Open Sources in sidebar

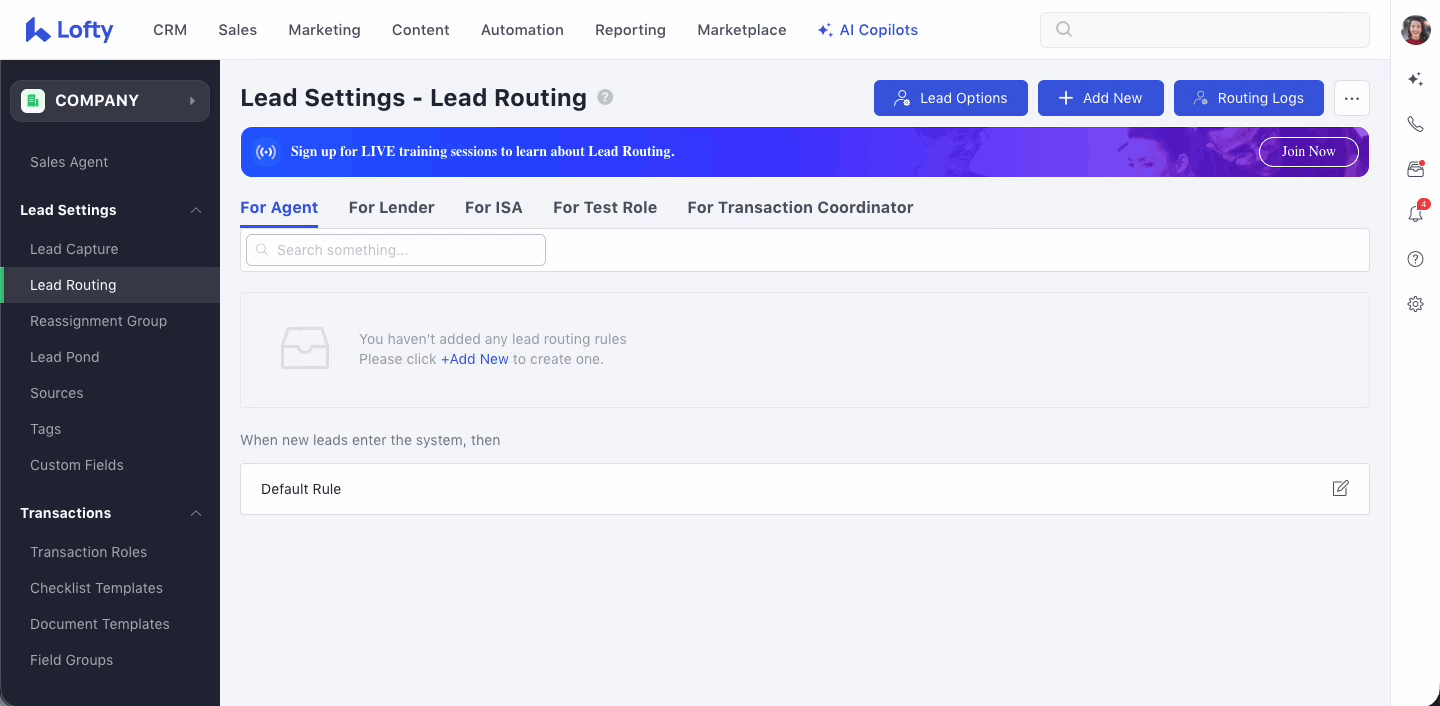57,393
